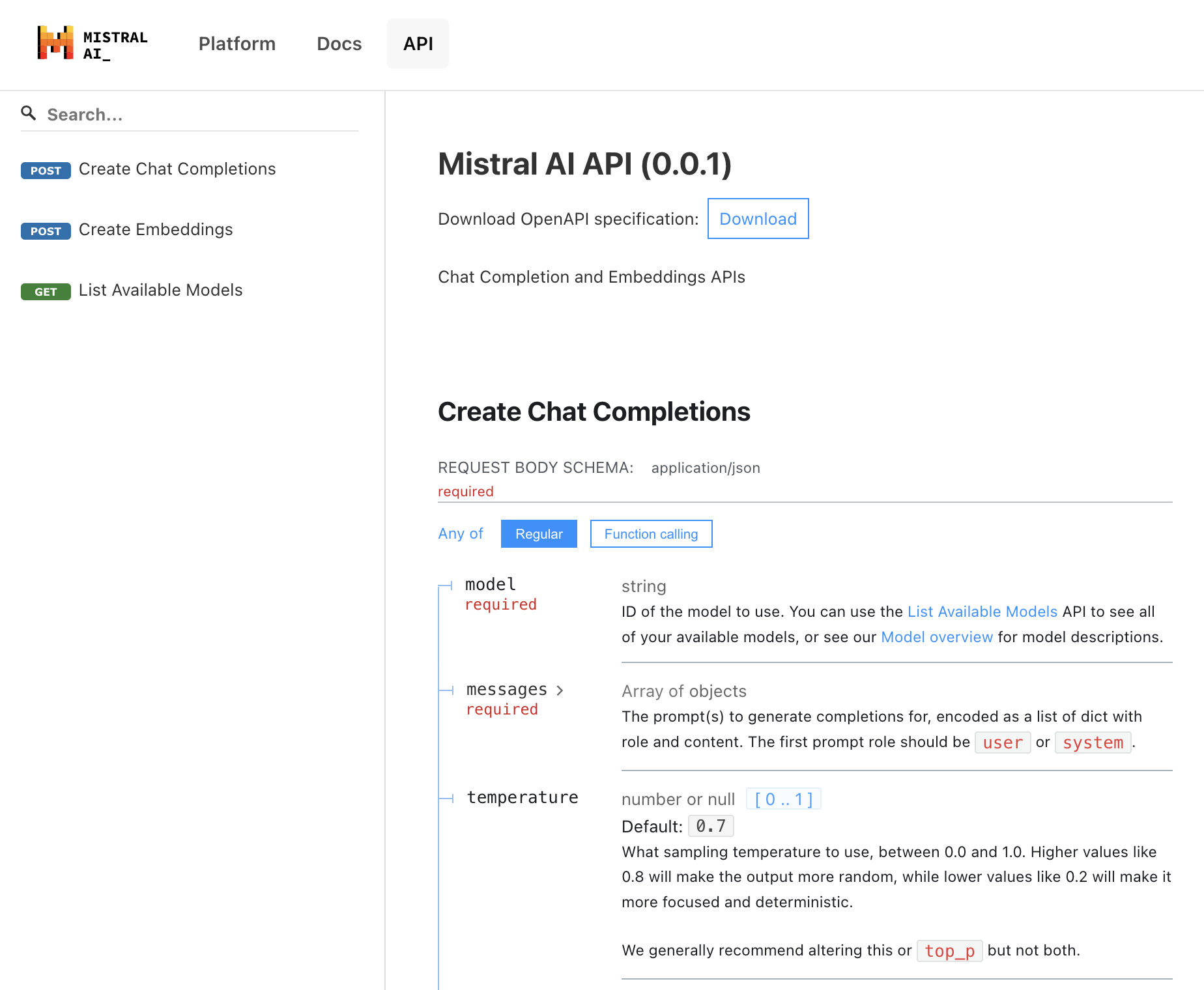The image size is (1204, 990).
Task: Click the 'number or null' type label
Action: (x=678, y=799)
